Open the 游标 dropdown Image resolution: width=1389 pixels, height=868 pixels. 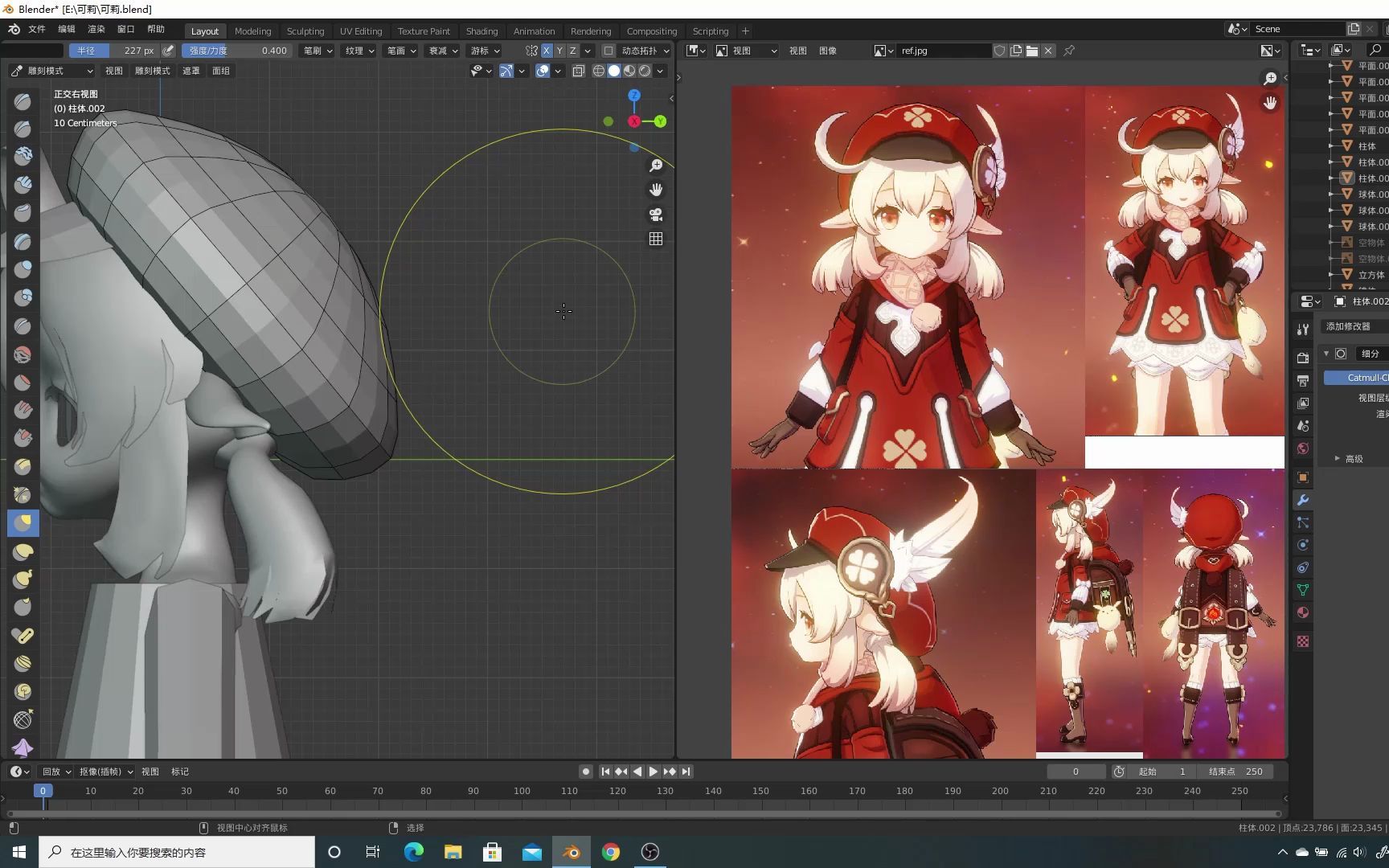tap(485, 51)
